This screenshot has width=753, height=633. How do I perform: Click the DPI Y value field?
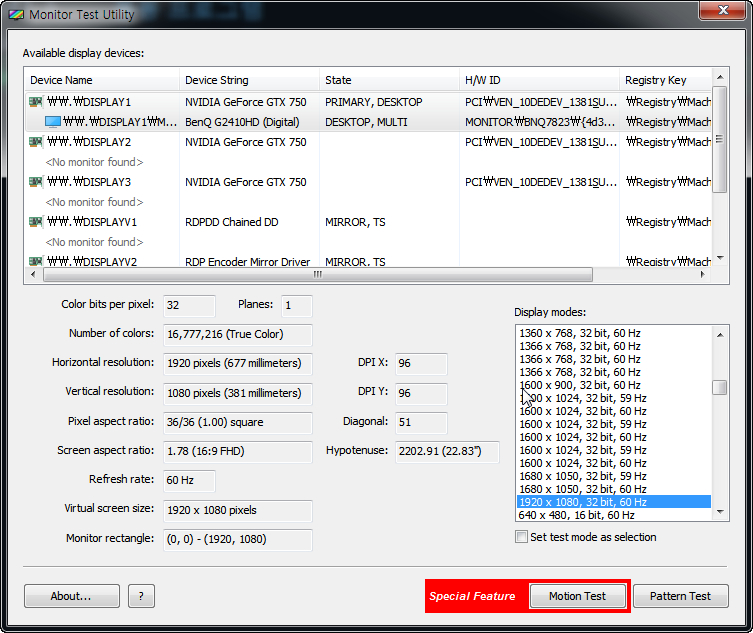click(x=421, y=393)
